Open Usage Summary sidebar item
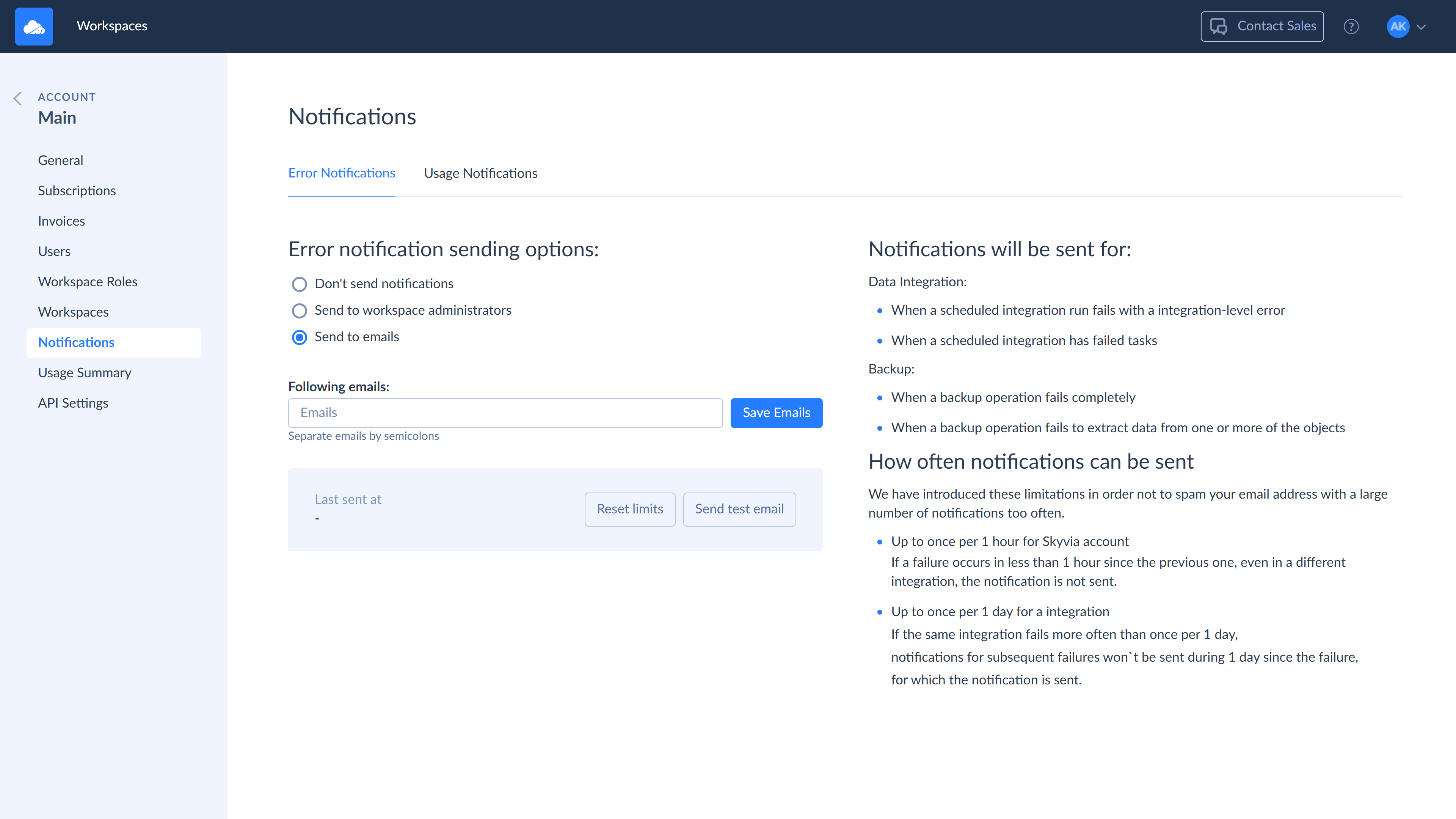This screenshot has height=819, width=1456. pyautogui.click(x=84, y=372)
